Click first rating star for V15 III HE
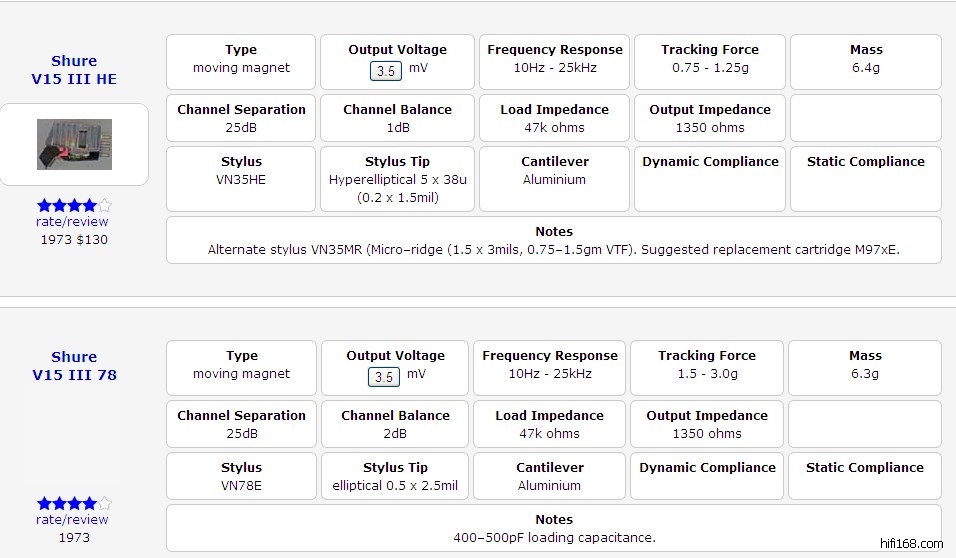Screen dimensions: 956x558 (x=44, y=206)
